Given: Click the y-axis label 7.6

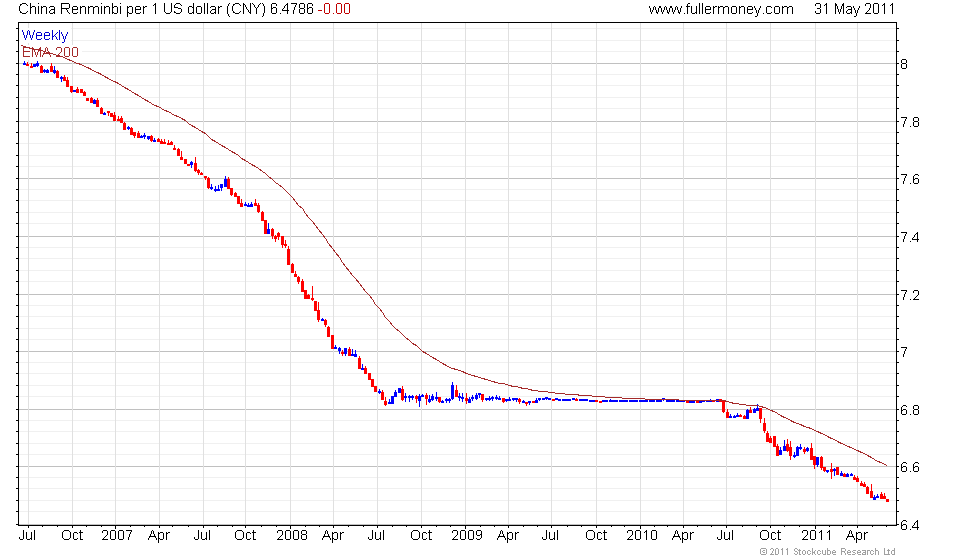Looking at the screenshot, I should click(909, 179).
